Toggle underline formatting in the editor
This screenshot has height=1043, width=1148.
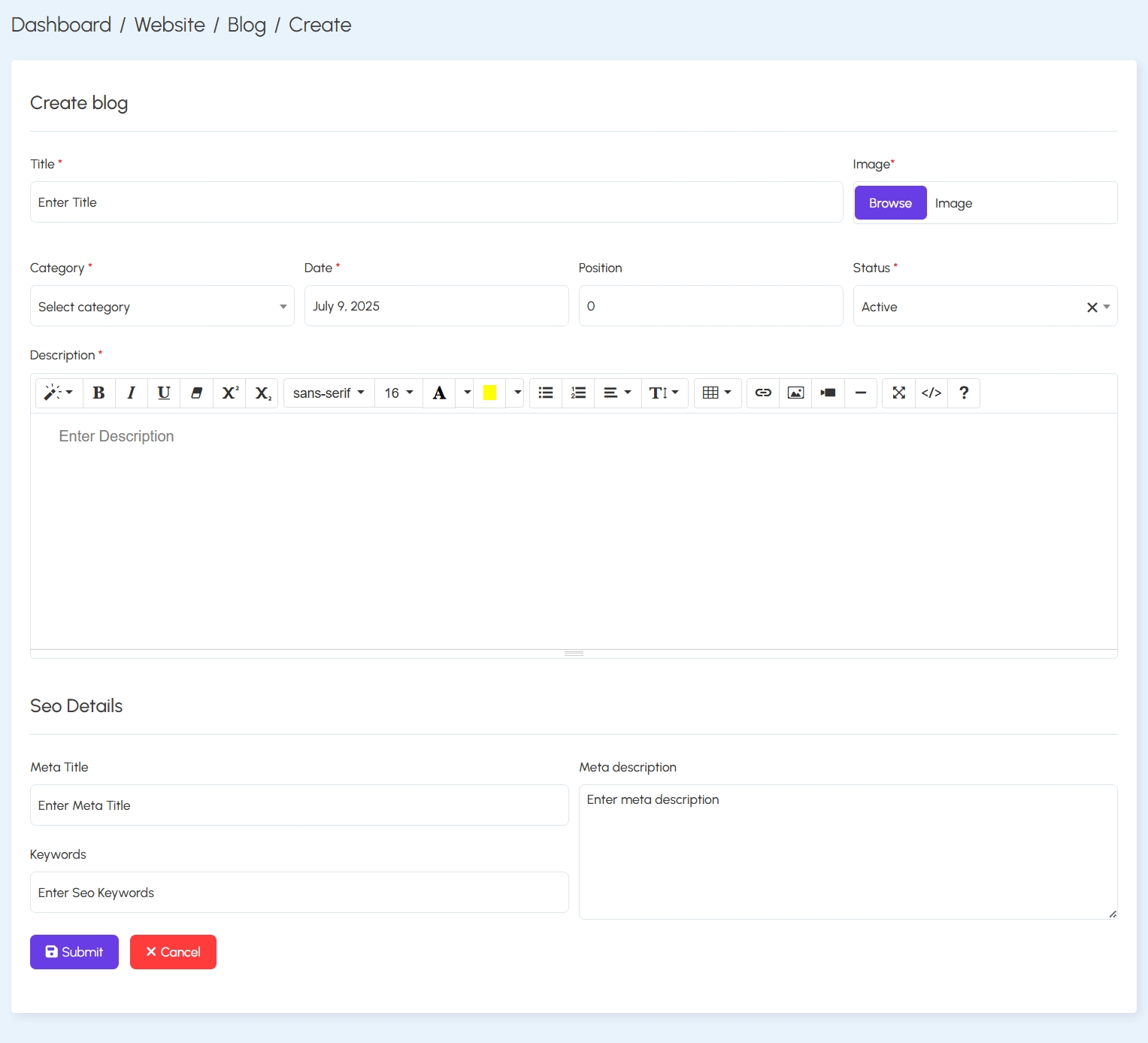point(164,393)
